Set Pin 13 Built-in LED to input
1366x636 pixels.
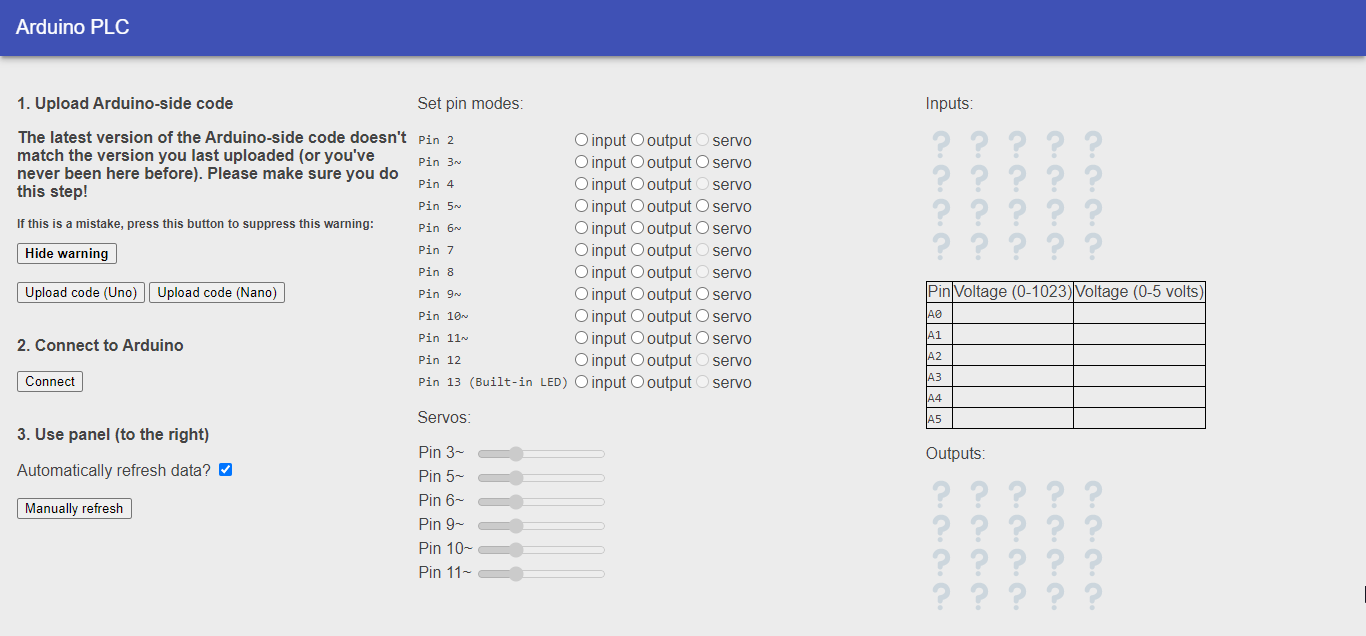(x=581, y=382)
